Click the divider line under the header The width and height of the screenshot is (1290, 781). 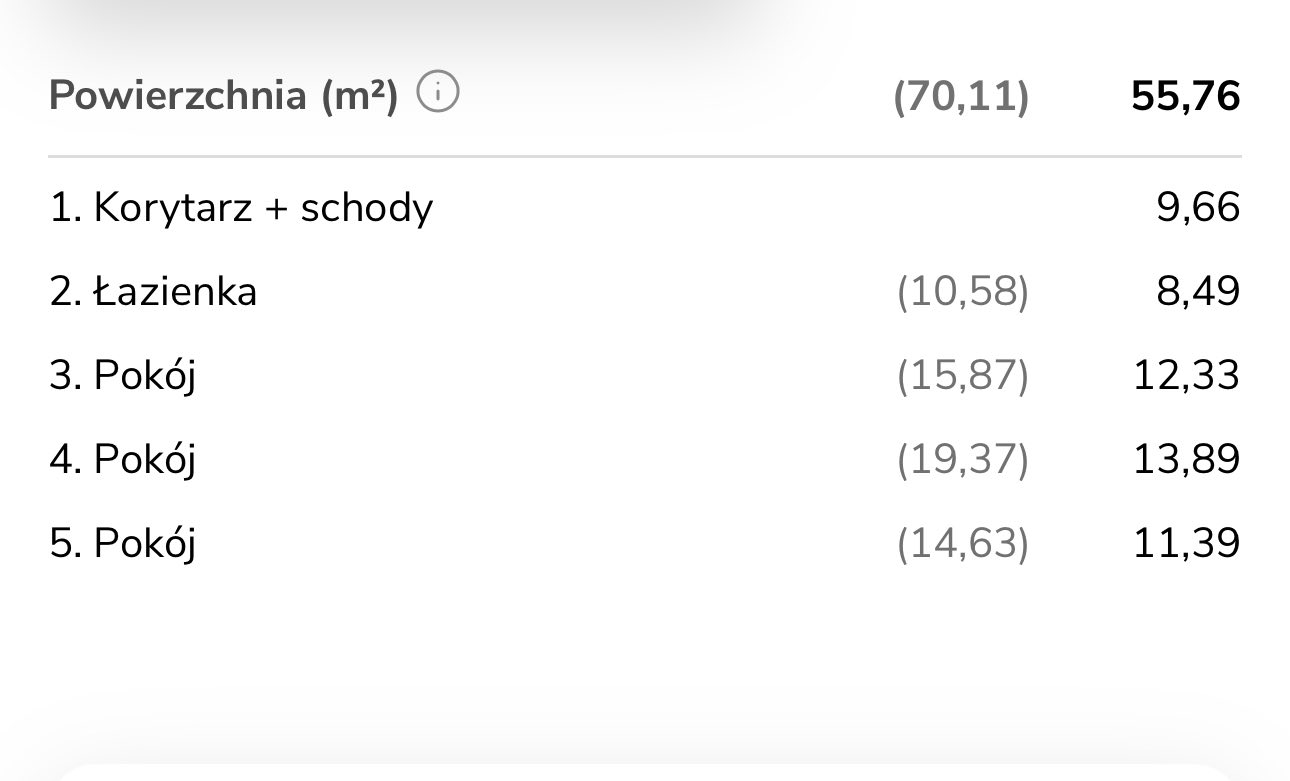coord(645,157)
